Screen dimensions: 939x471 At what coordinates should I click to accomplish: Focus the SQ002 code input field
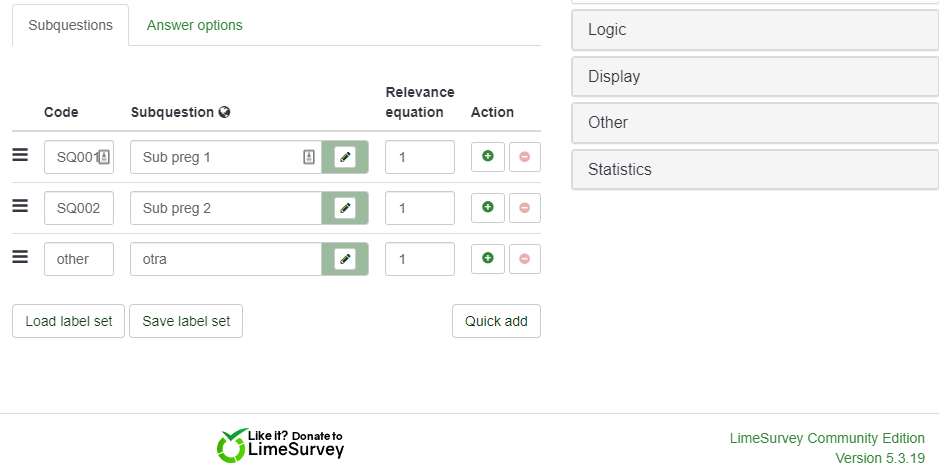click(x=79, y=208)
